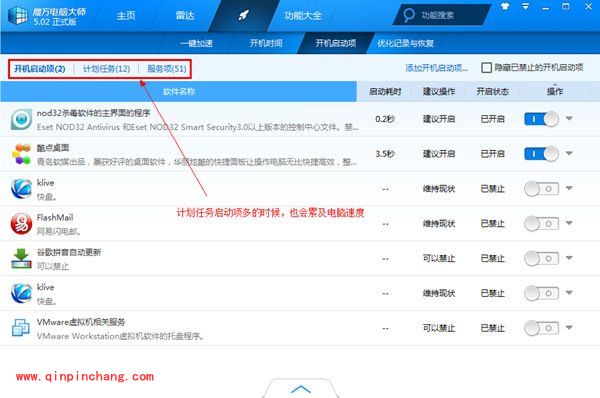Open 功能大全 tab
This screenshot has height=398, width=600.
point(303,15)
